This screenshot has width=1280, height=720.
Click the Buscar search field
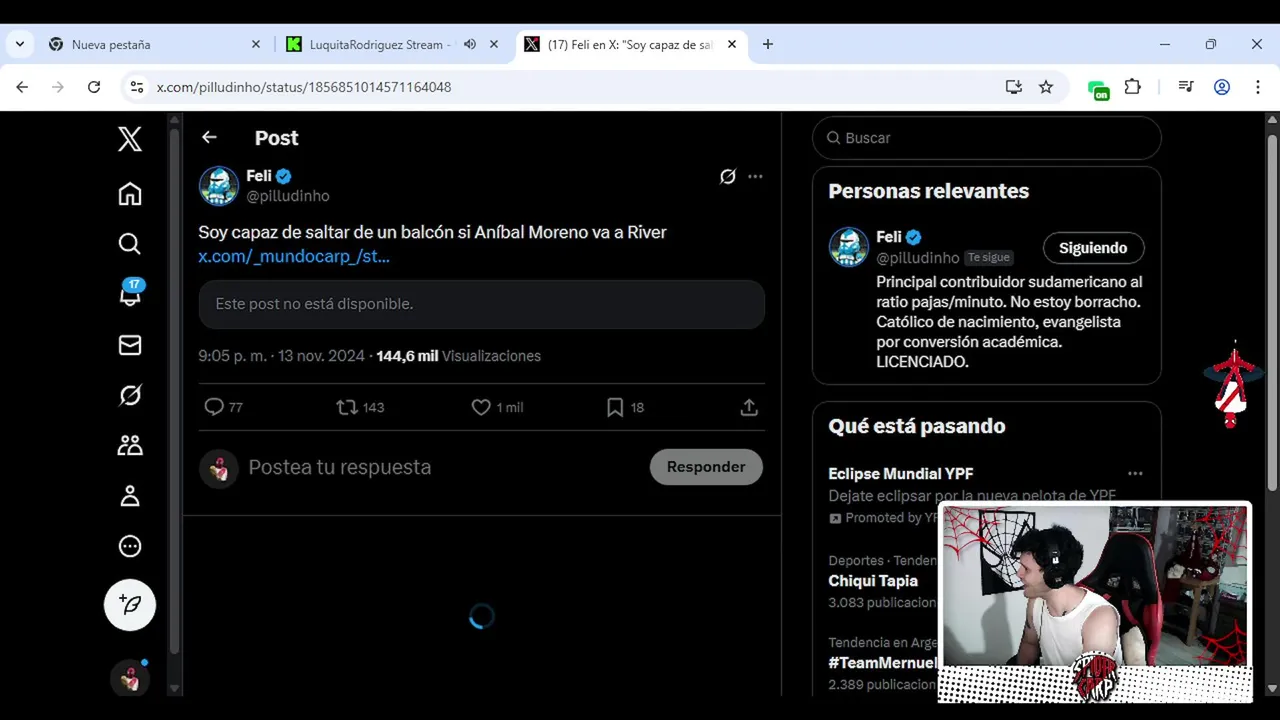[987, 138]
